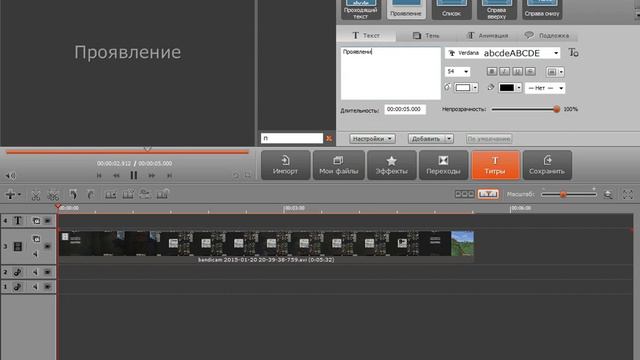Open the add track plus menu
Viewport: 640px width, 360px height.
point(13,195)
